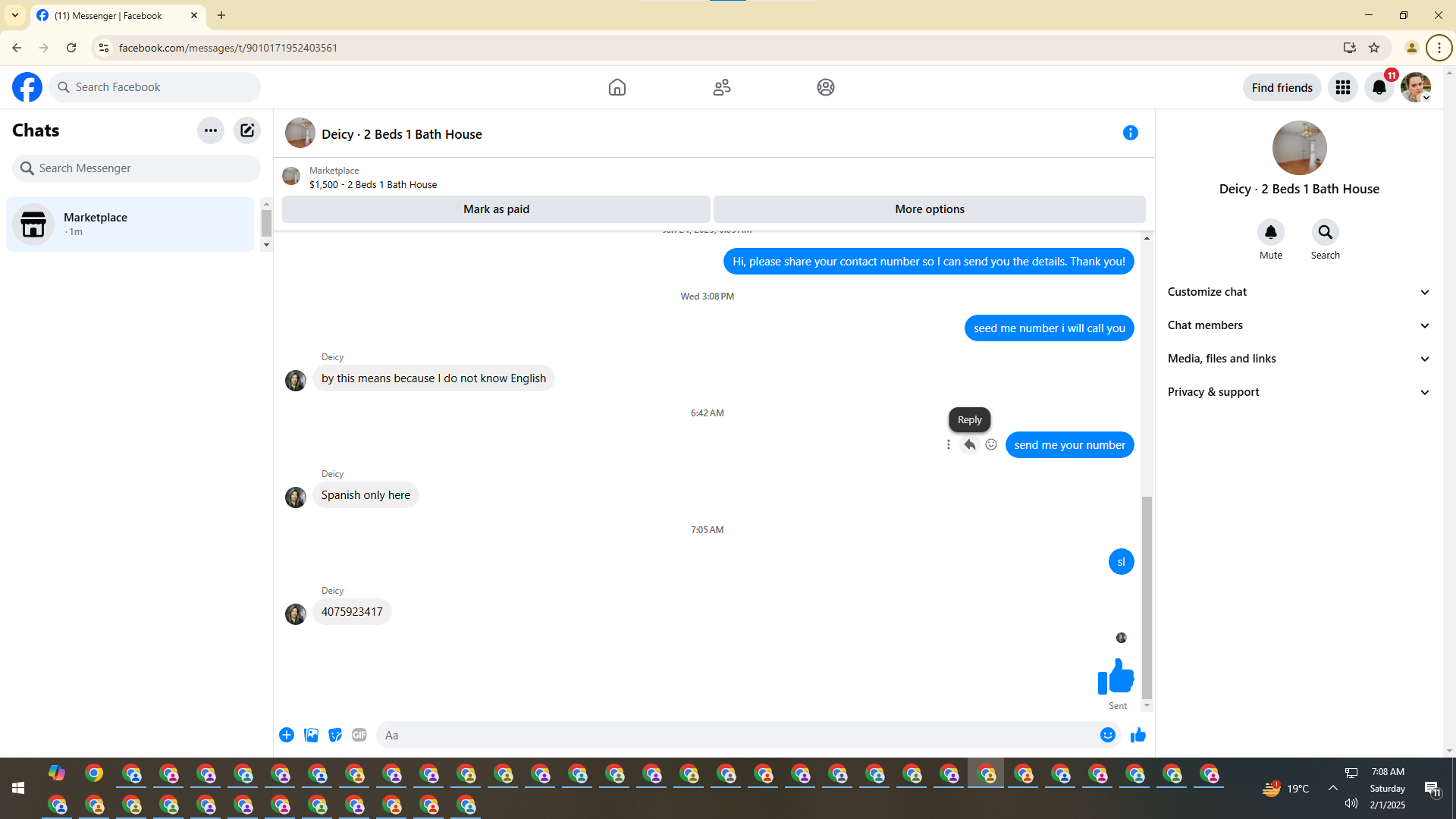Click the Reply arrow icon on message
This screenshot has width=1456, height=819.
tap(969, 445)
